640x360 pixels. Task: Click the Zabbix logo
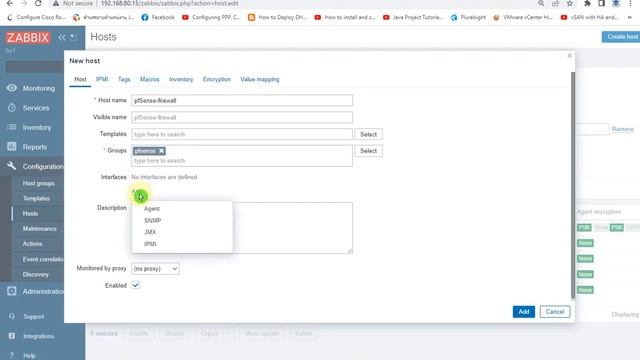(28, 38)
